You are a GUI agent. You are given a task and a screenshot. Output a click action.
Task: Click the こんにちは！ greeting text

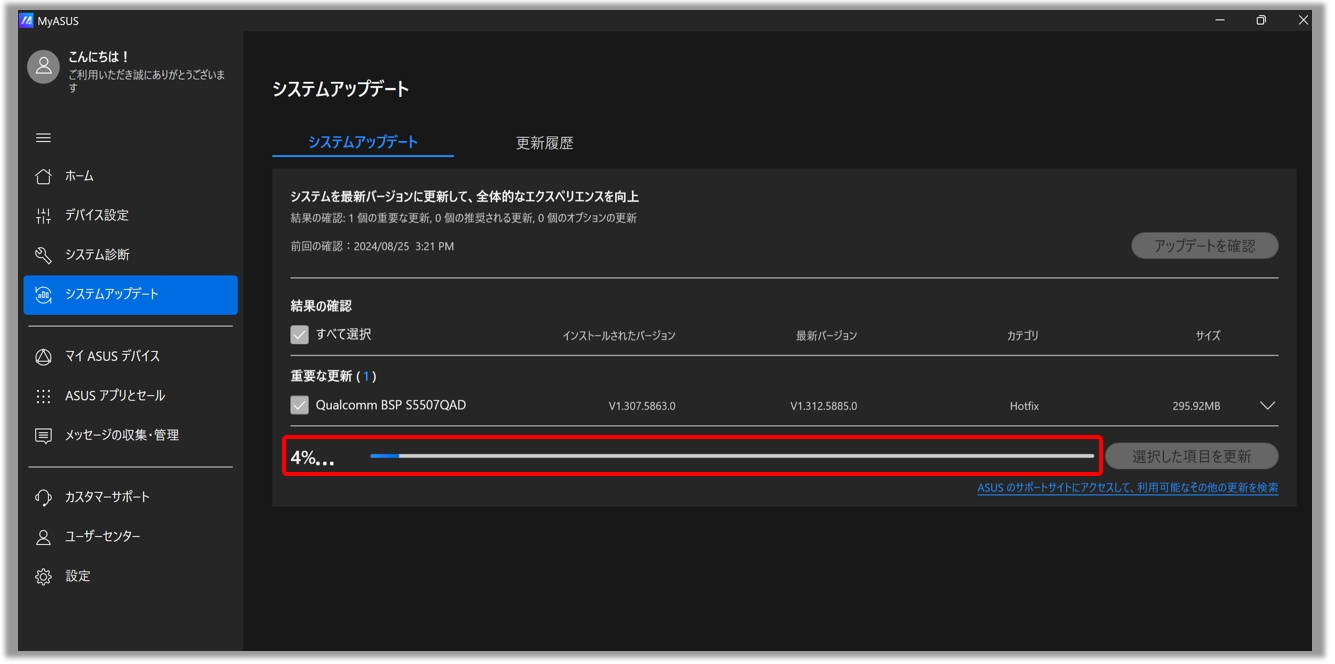coord(99,57)
